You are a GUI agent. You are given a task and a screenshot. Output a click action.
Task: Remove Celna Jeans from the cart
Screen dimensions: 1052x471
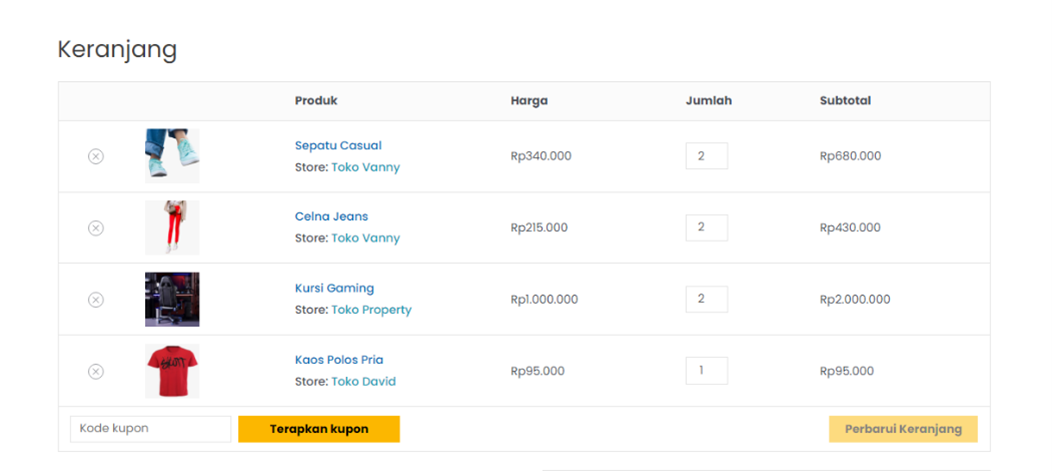96,228
